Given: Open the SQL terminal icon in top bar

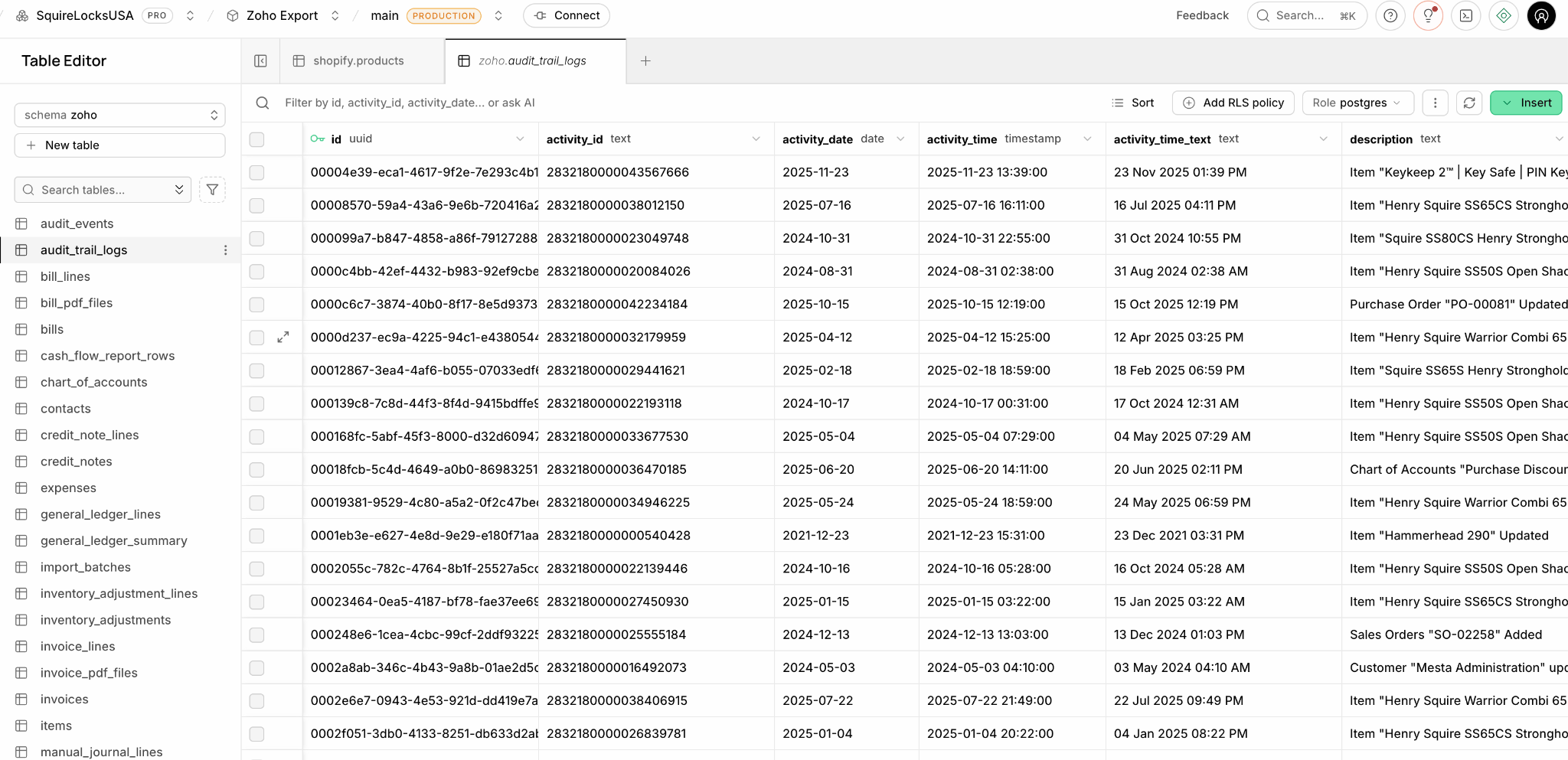Looking at the screenshot, I should pos(1466,15).
